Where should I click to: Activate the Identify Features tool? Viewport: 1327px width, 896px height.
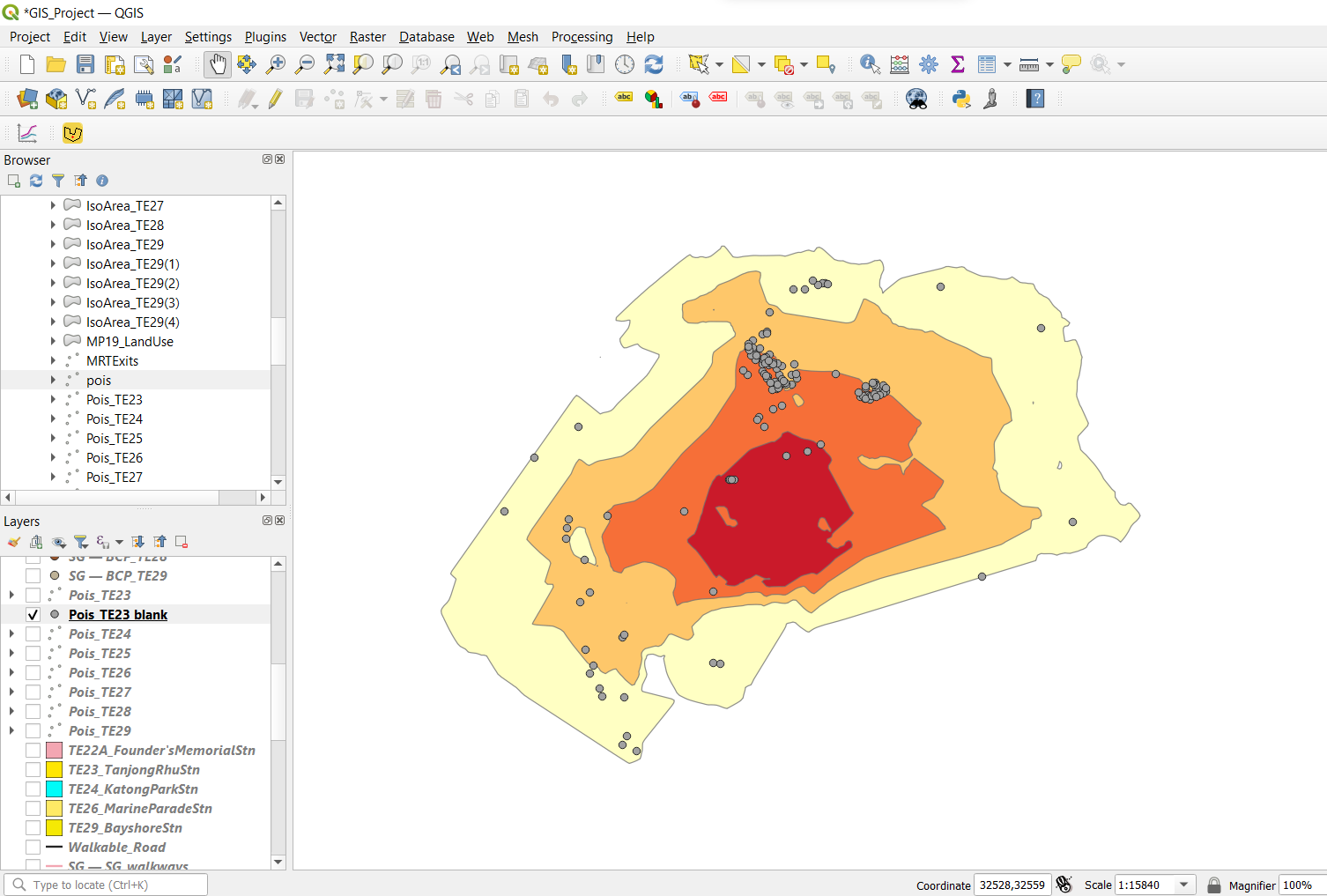point(870,64)
